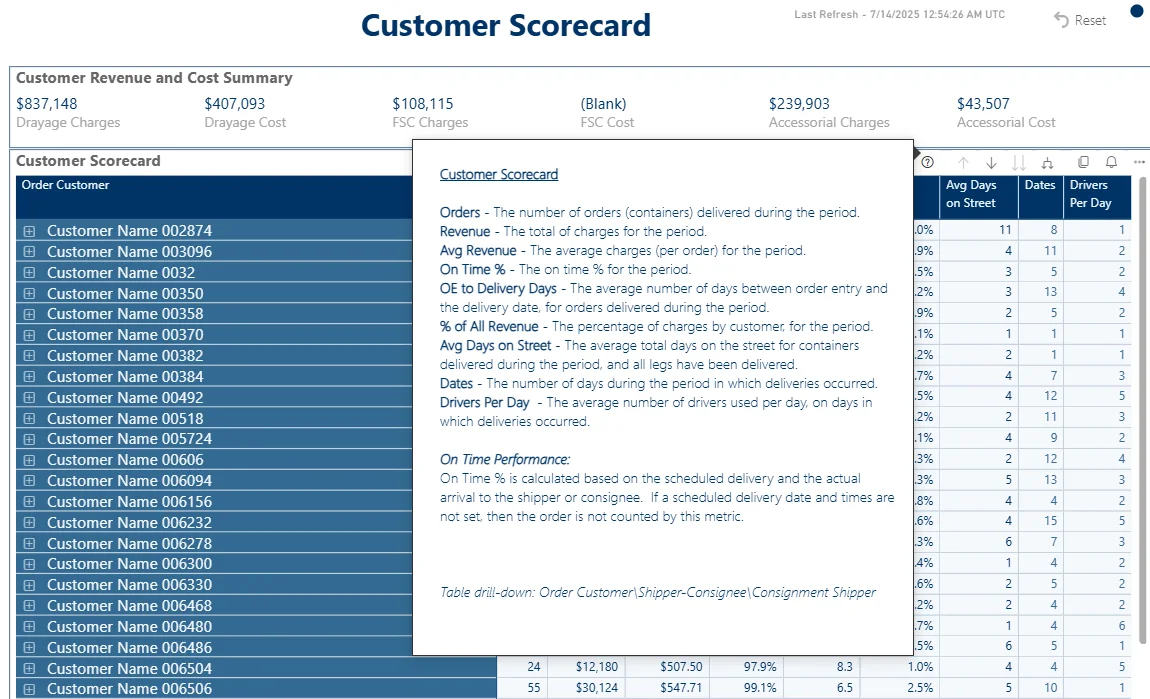The height and width of the screenshot is (699, 1150).
Task: Click Last Refresh timestamp text
Action: [900, 15]
